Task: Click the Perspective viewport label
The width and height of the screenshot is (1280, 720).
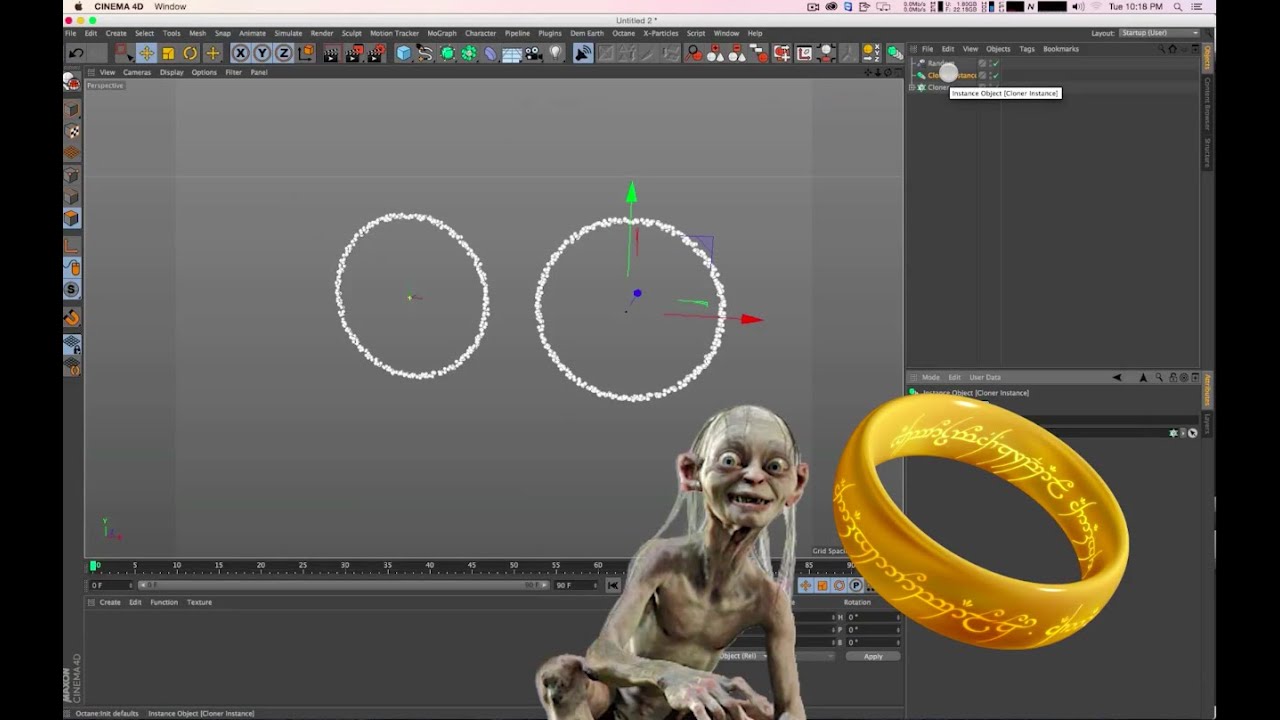Action: click(105, 85)
